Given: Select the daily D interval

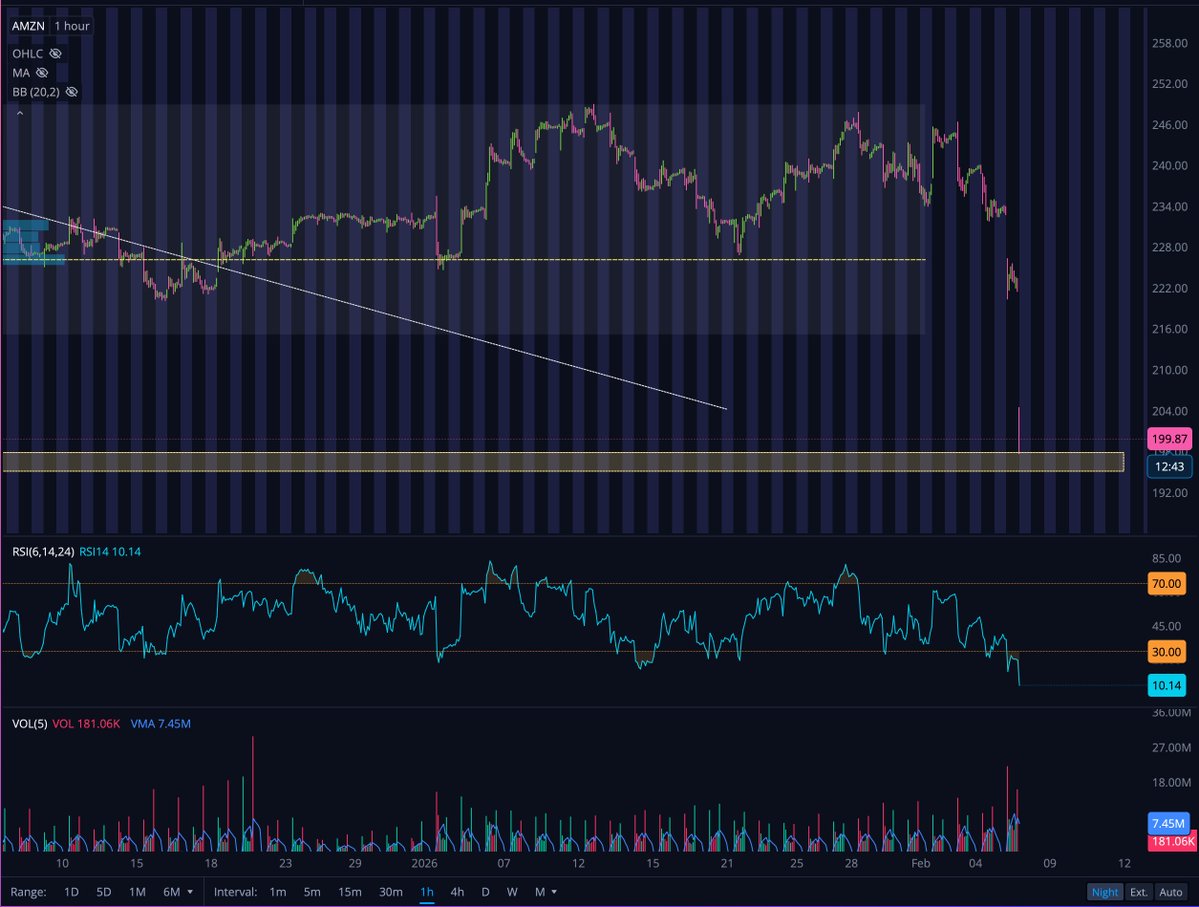Looking at the screenshot, I should click(485, 891).
